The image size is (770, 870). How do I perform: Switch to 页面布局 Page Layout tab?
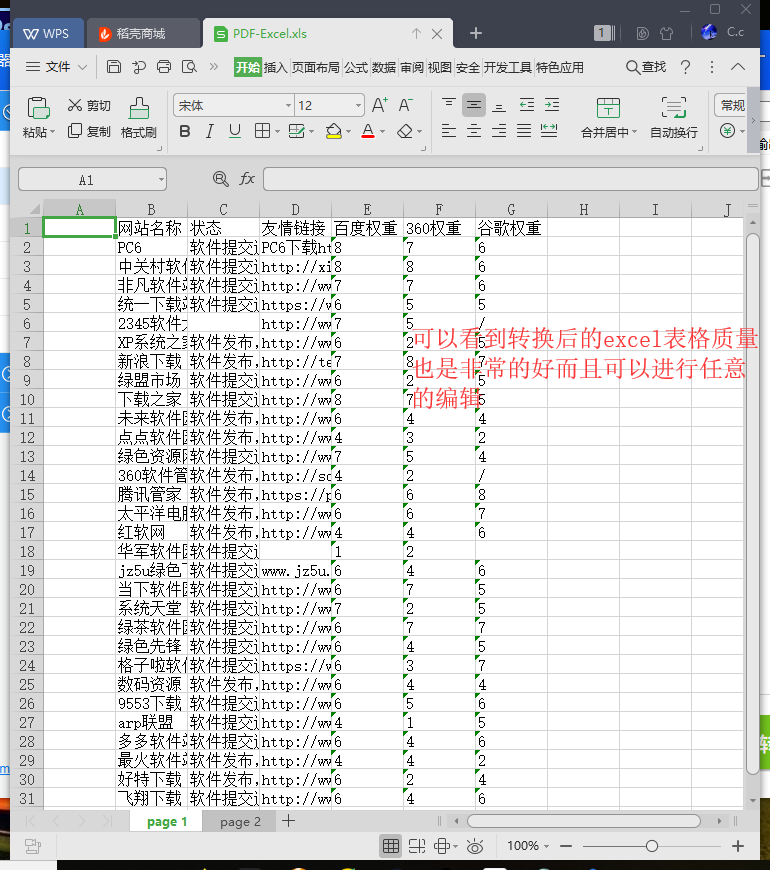(x=316, y=68)
